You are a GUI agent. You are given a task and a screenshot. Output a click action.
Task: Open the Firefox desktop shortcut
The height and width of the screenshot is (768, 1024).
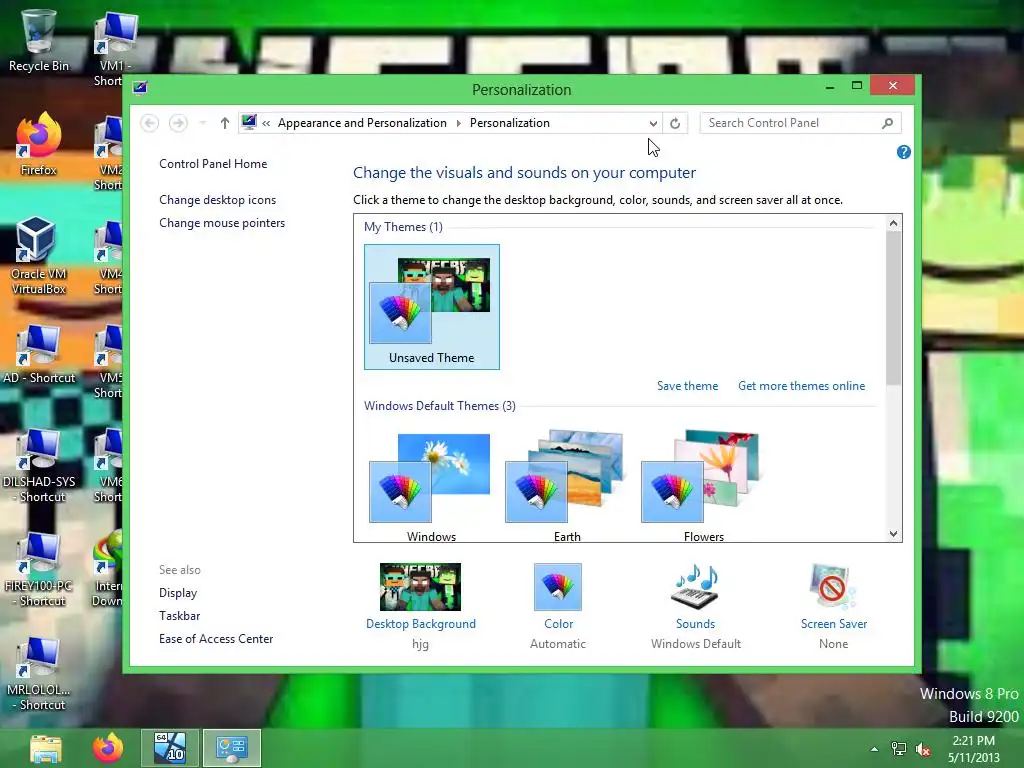39,144
